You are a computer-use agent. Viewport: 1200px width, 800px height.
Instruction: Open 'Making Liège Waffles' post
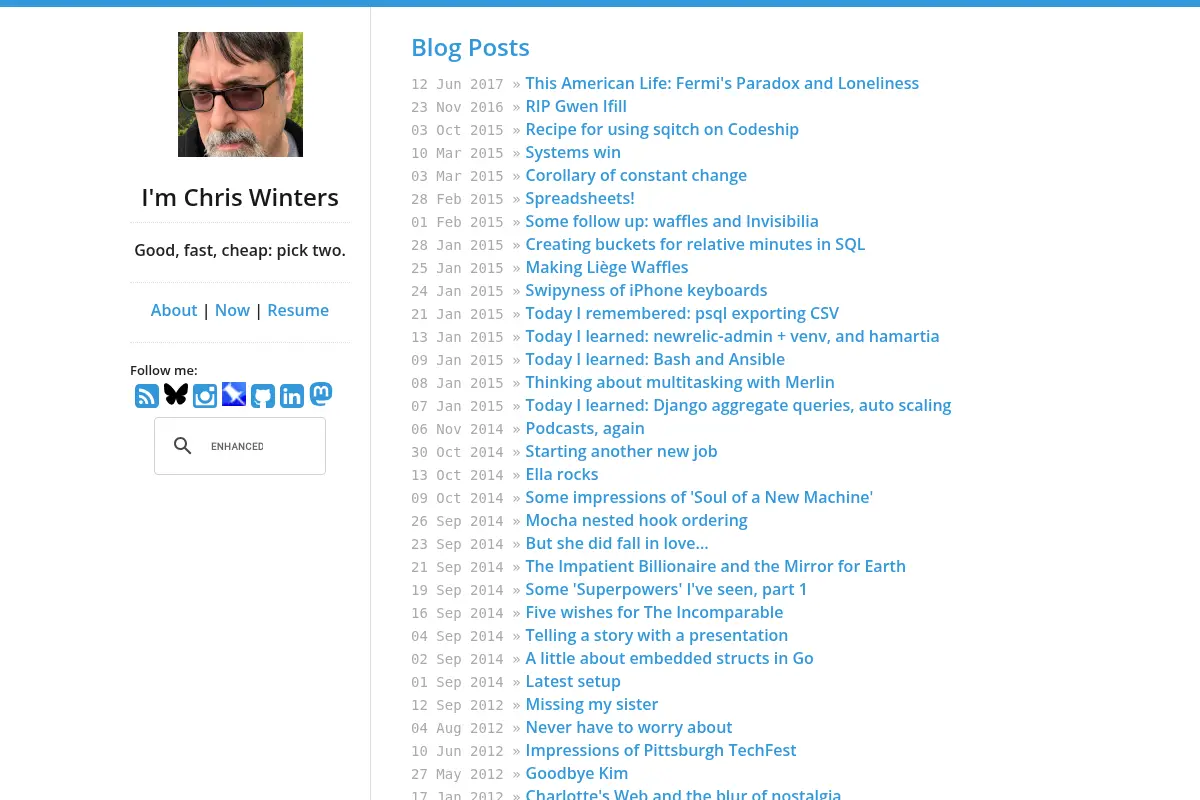607,267
